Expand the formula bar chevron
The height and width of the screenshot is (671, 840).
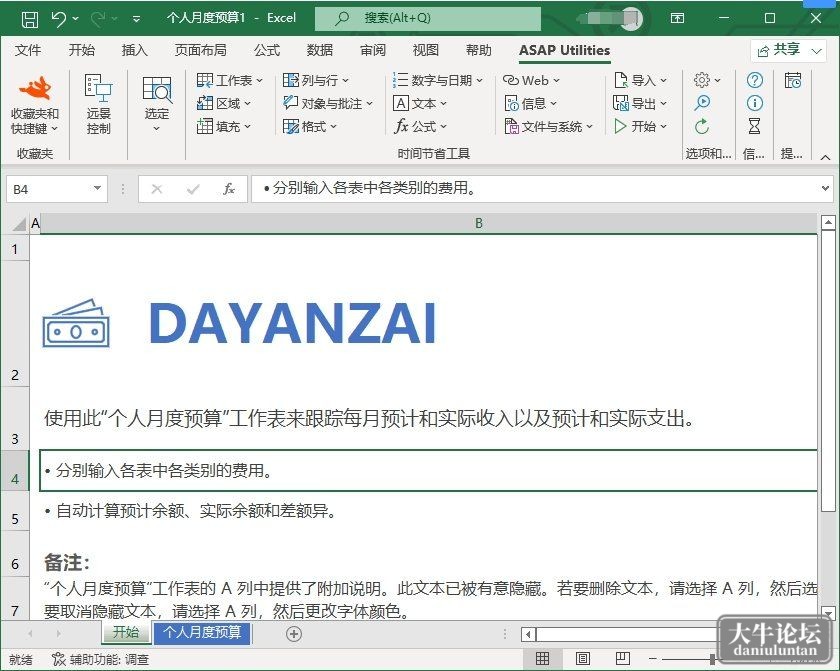coord(825,189)
